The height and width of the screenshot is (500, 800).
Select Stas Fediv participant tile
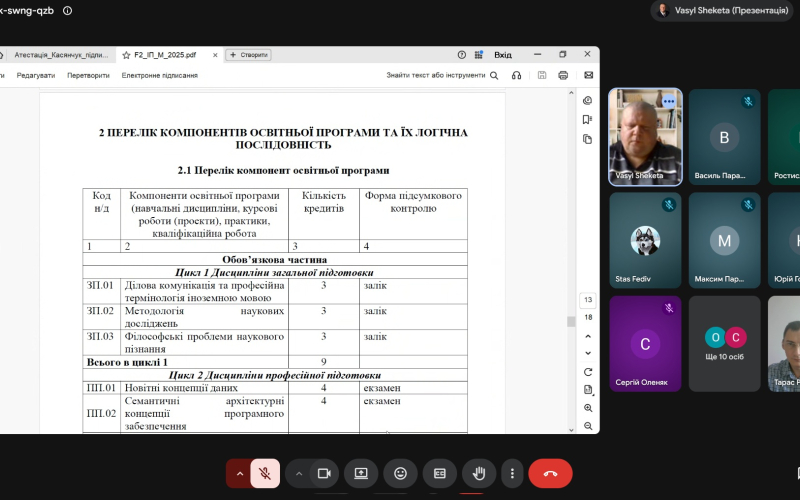pos(645,240)
